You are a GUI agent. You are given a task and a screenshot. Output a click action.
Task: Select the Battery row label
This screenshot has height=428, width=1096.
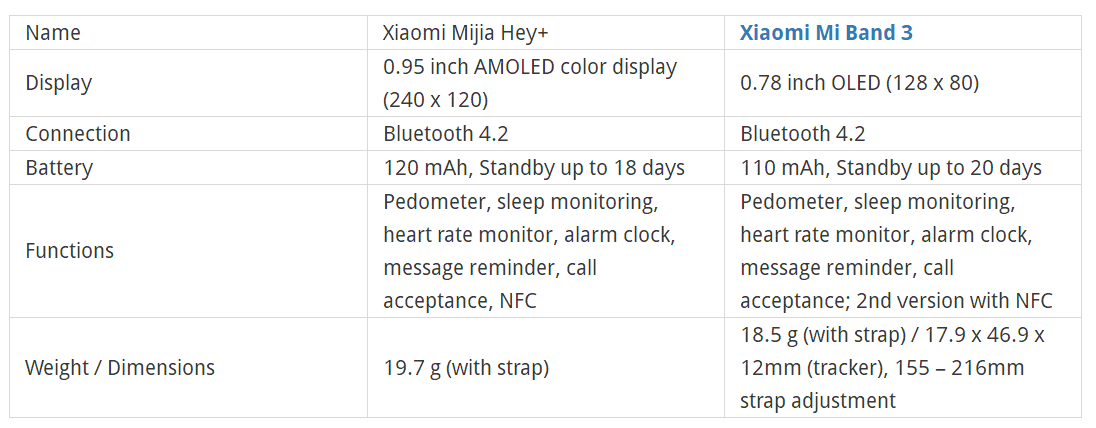(58, 168)
